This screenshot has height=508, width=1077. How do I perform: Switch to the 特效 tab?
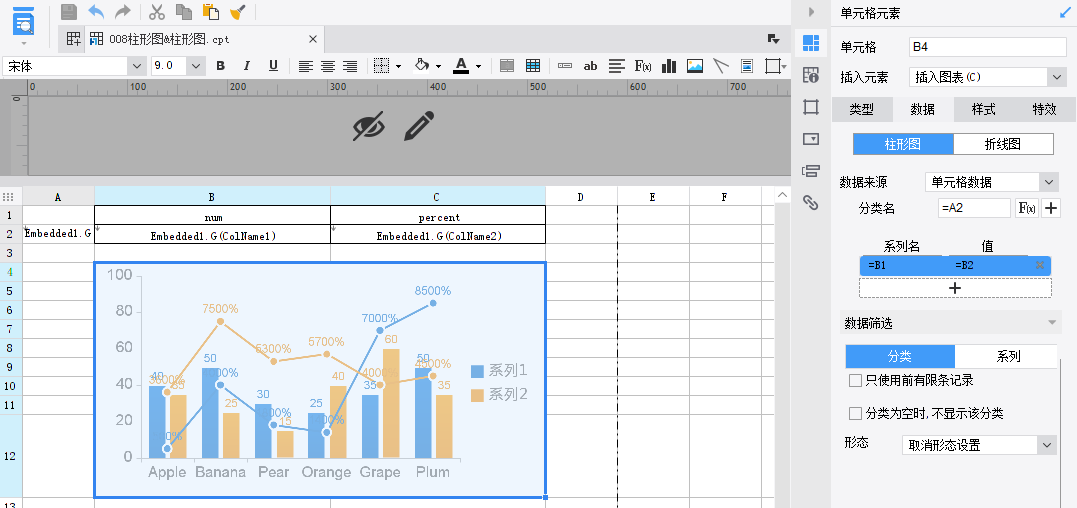[x=1045, y=109]
